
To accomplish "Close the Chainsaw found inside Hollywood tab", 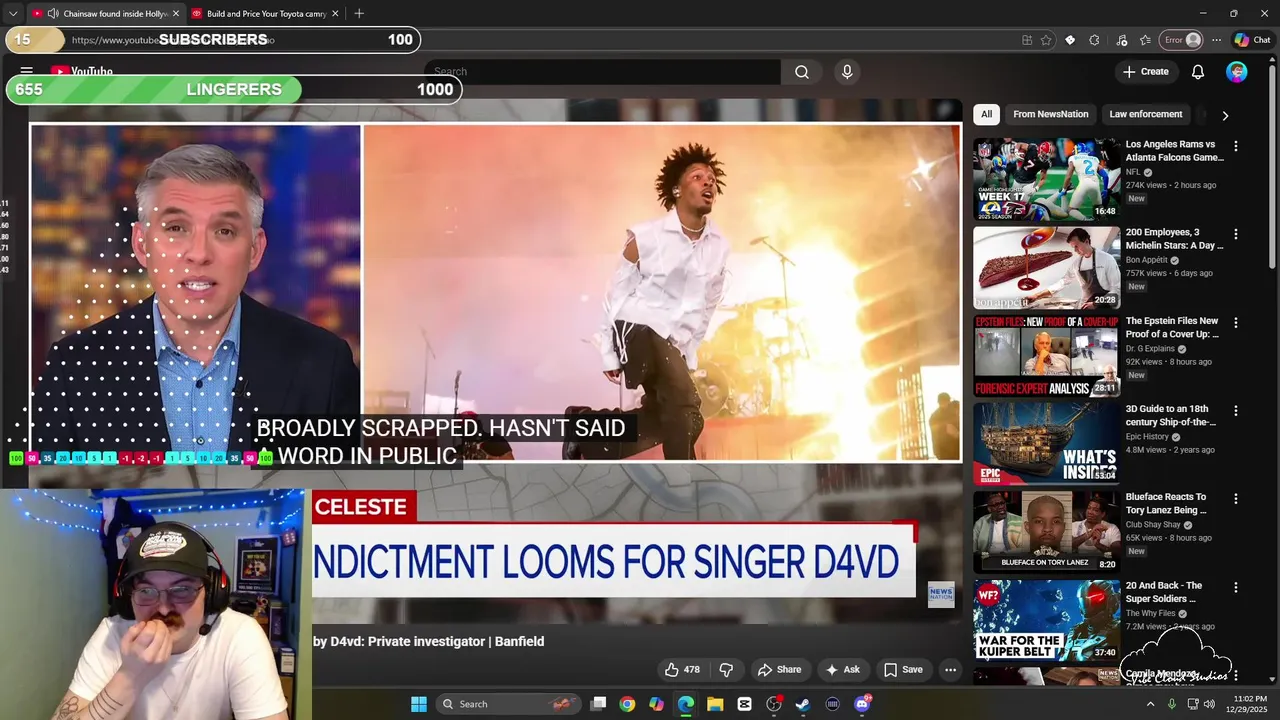I will 176,14.
